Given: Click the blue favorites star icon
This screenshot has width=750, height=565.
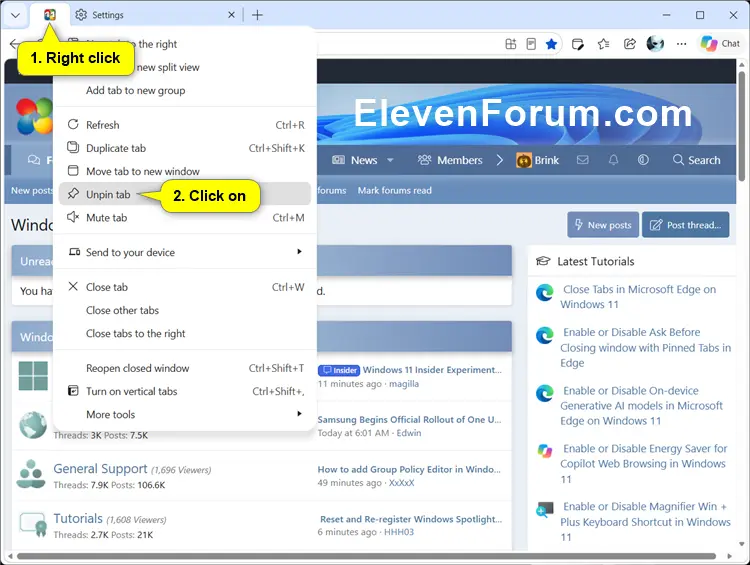Looking at the screenshot, I should [x=551, y=44].
